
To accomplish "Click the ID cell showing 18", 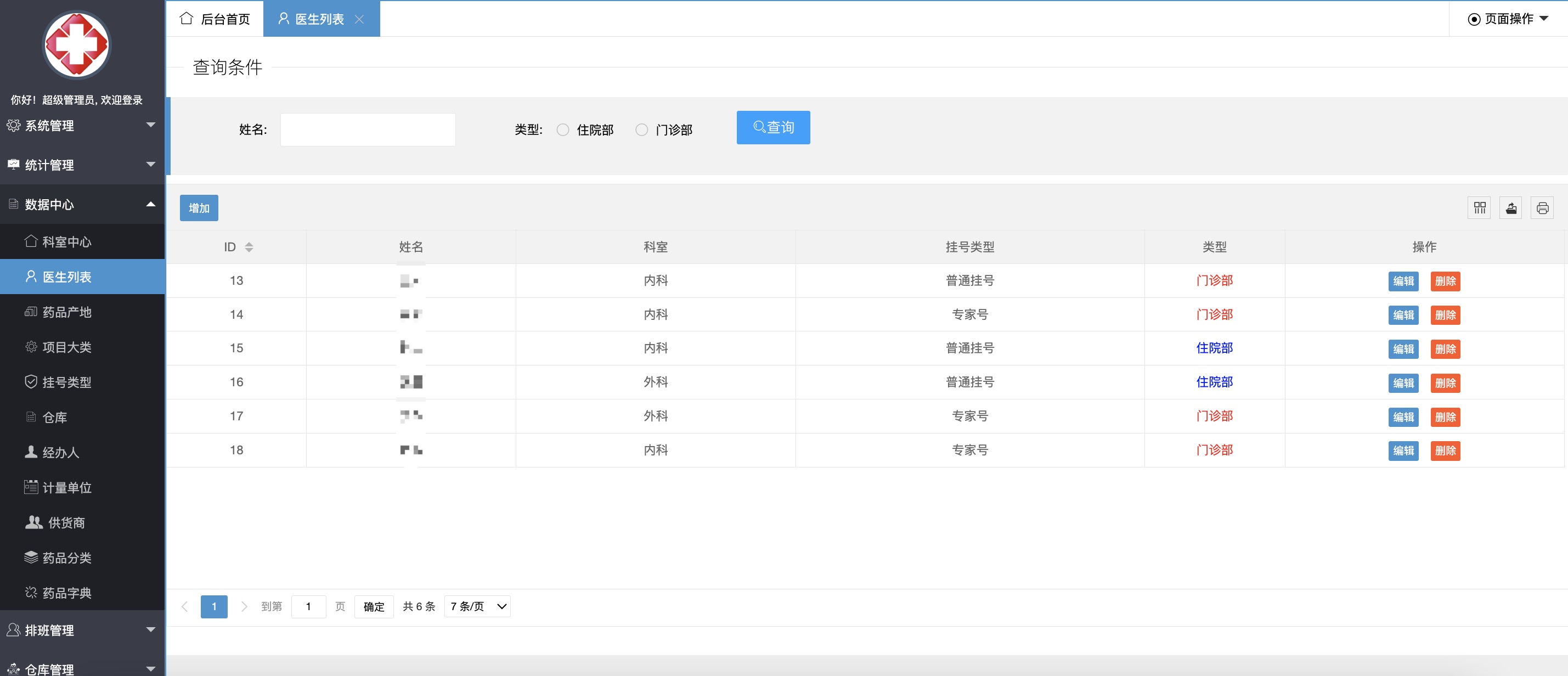I will click(x=236, y=450).
